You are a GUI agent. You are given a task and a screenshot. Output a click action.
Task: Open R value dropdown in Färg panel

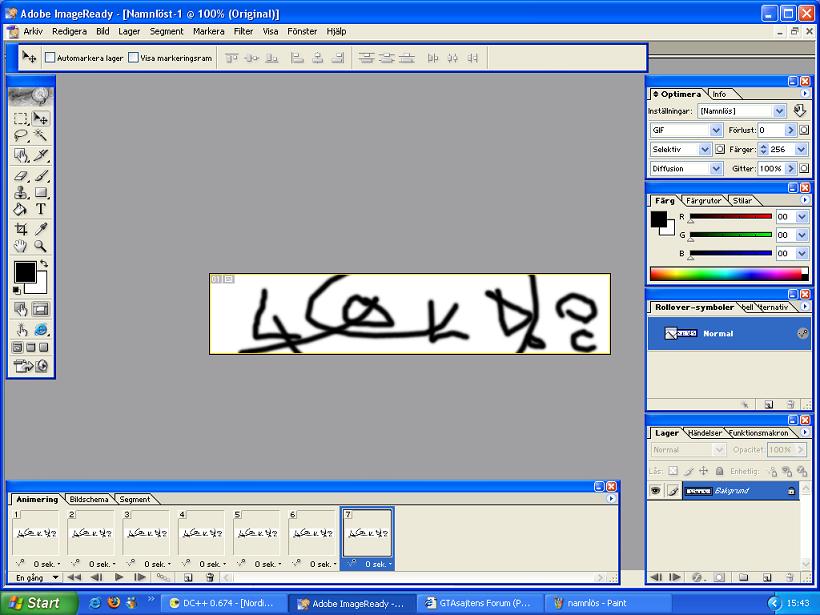coord(802,217)
